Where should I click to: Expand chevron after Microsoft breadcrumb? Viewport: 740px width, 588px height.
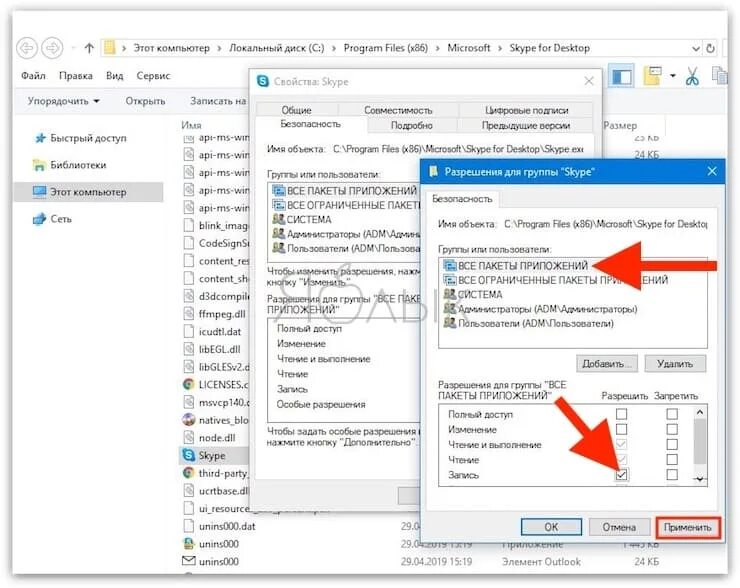pyautogui.click(x=500, y=48)
